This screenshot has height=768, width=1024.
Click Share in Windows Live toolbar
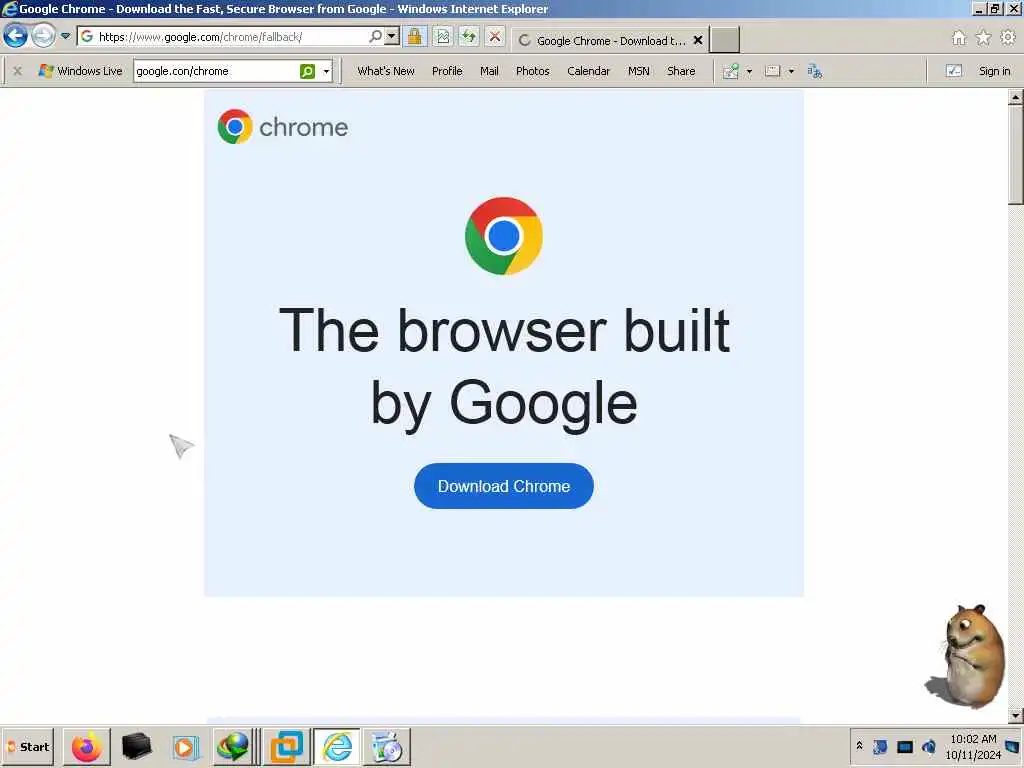tap(681, 71)
